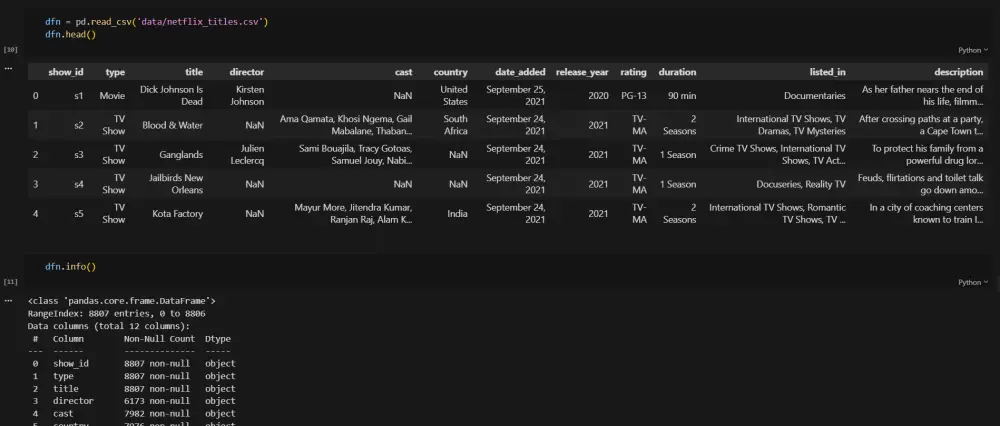Click the 'United States' country cell
The image size is (1000, 426).
click(x=454, y=96)
